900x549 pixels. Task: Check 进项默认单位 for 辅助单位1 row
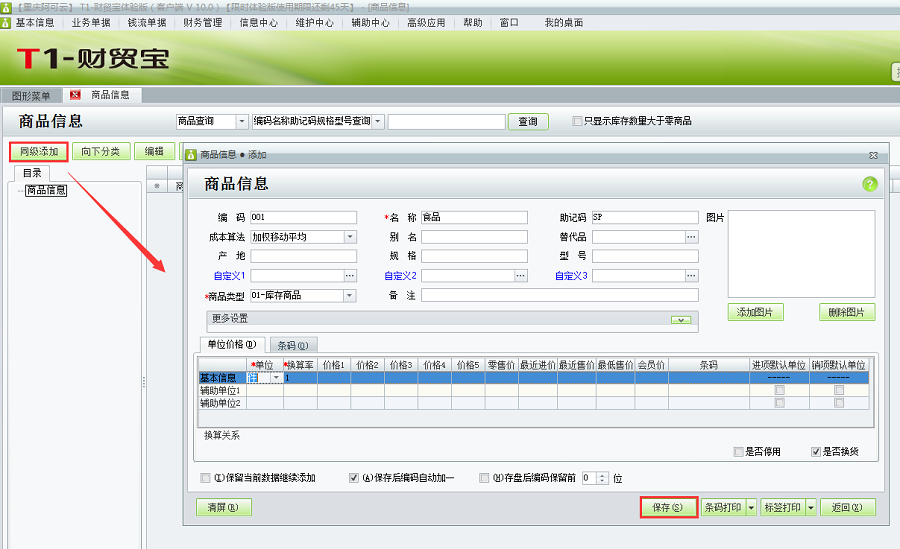[779, 391]
